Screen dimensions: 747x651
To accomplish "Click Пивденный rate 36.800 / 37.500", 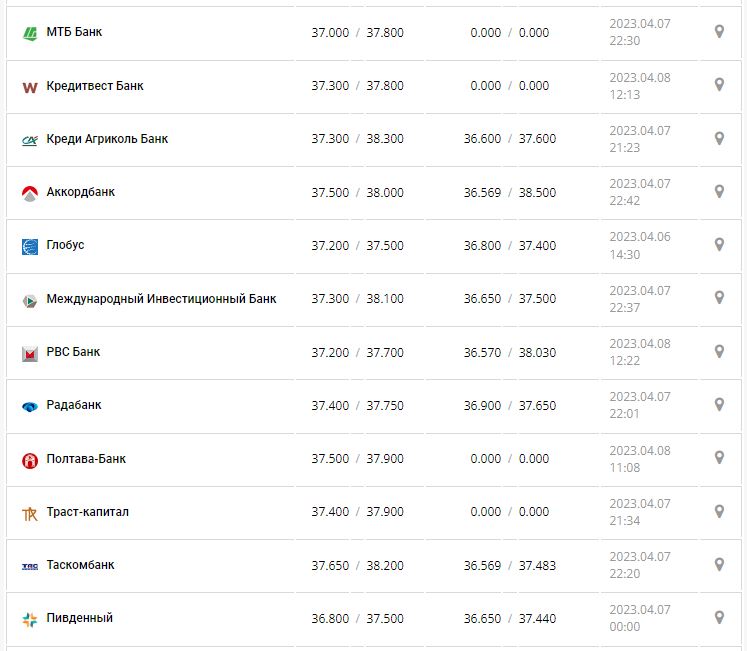I will 357,619.
